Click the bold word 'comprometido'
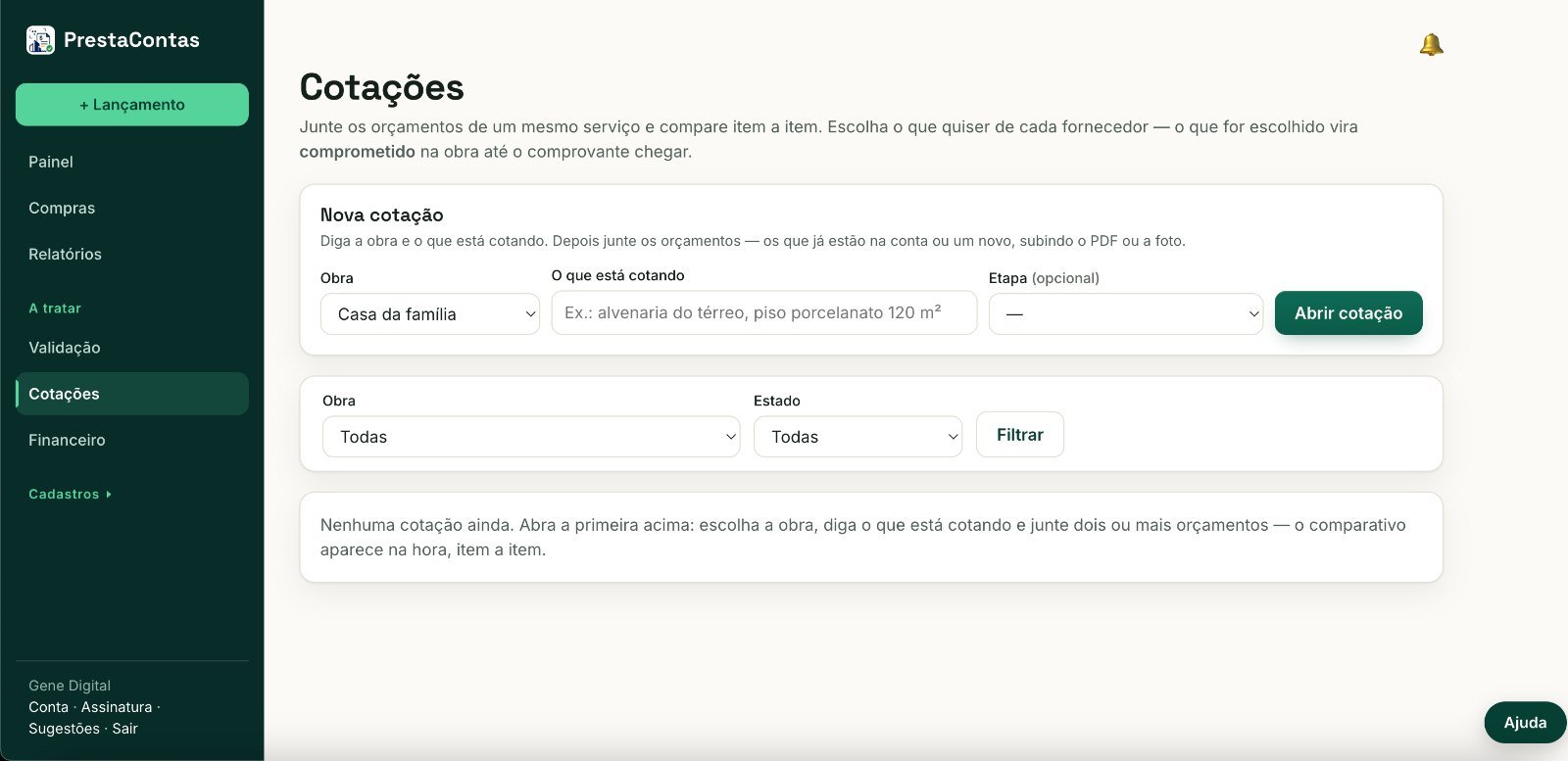The width and height of the screenshot is (1568, 761). pos(357,152)
